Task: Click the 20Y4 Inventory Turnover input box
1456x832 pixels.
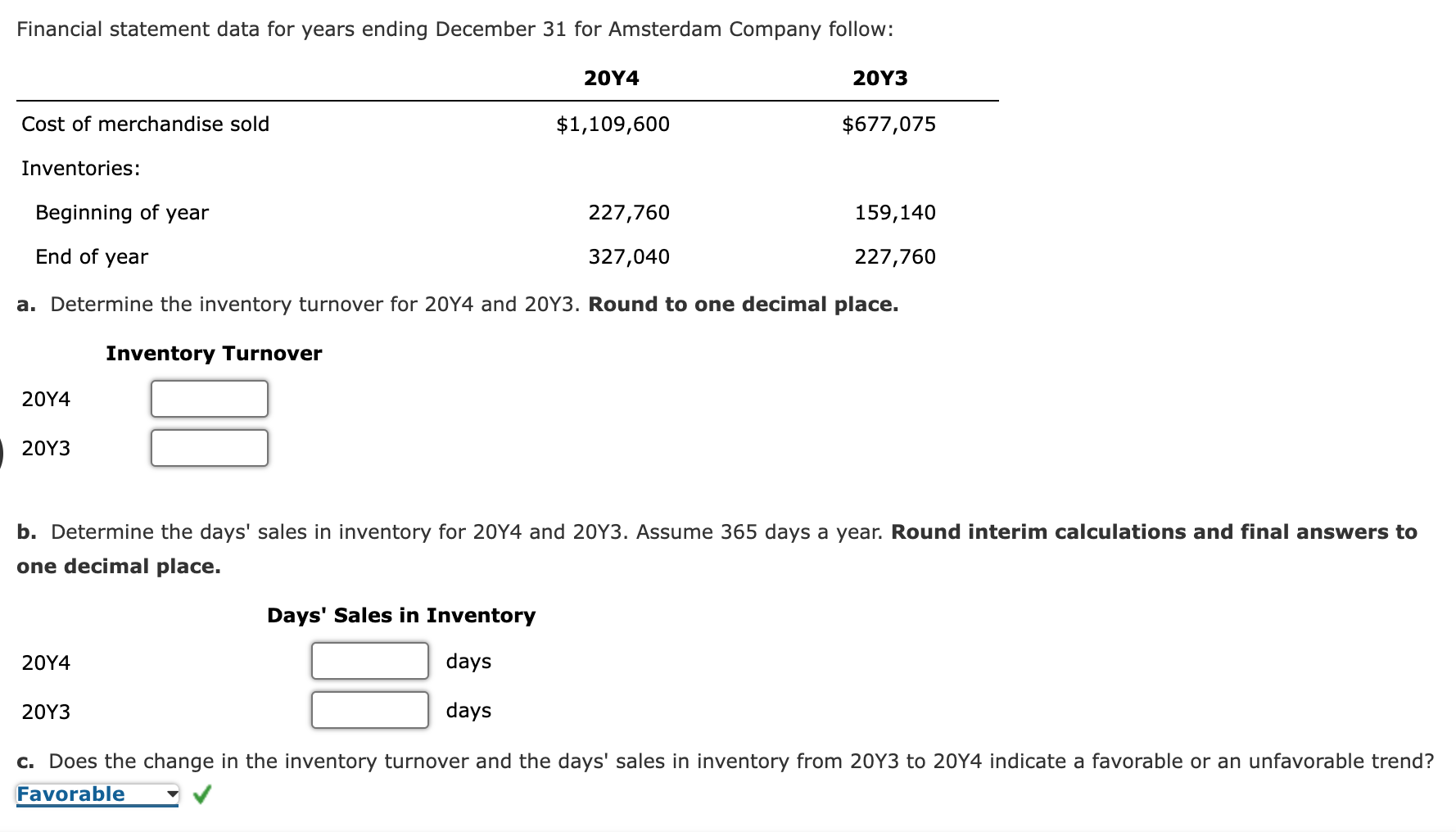Action: 209,399
